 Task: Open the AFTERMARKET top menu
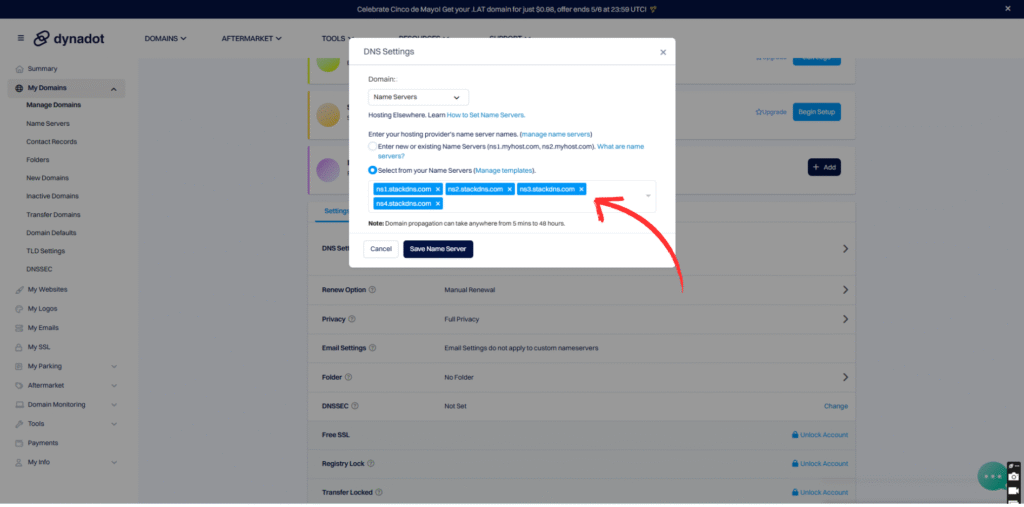pos(251,39)
